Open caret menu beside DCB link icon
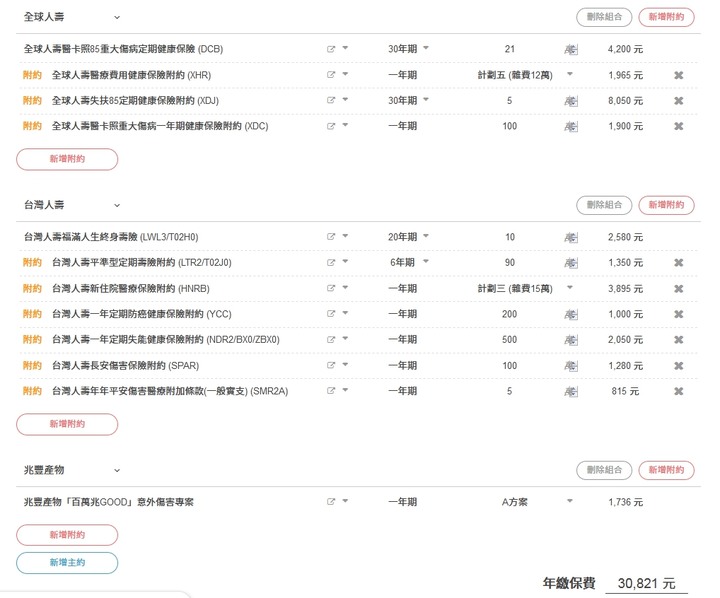This screenshot has height=598, width=720. (x=345, y=48)
